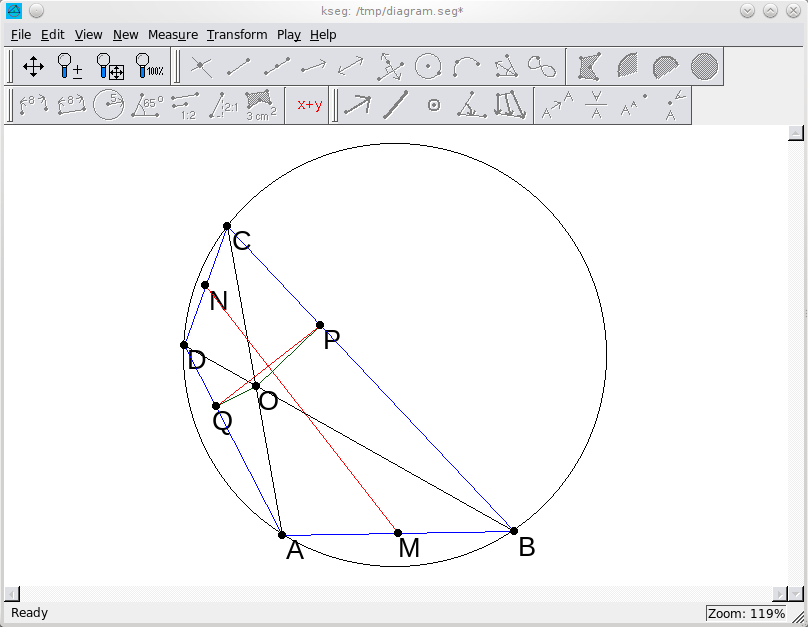Measure ratio 1:2 tool
Image resolution: width=808 pixels, height=627 pixels.
coord(186,105)
